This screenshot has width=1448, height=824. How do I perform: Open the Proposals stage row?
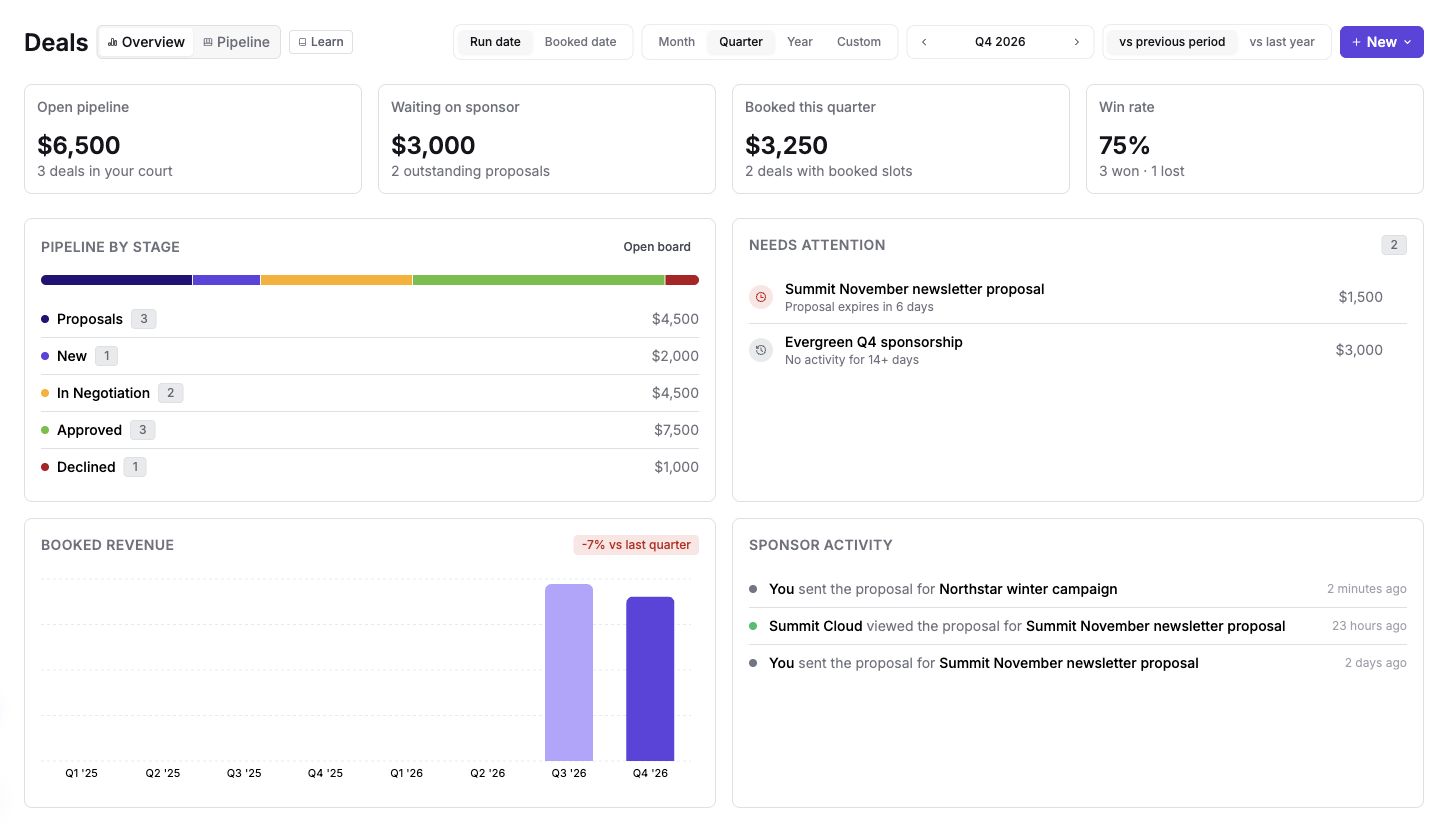pos(370,319)
